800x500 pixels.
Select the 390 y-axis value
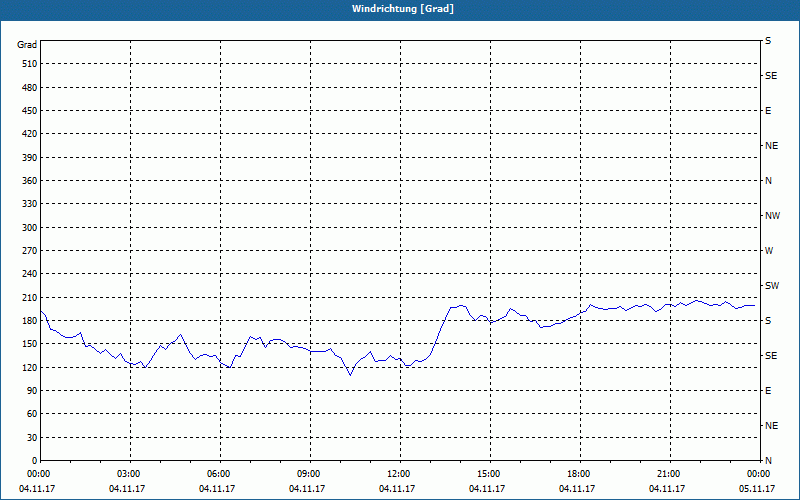pos(30,158)
